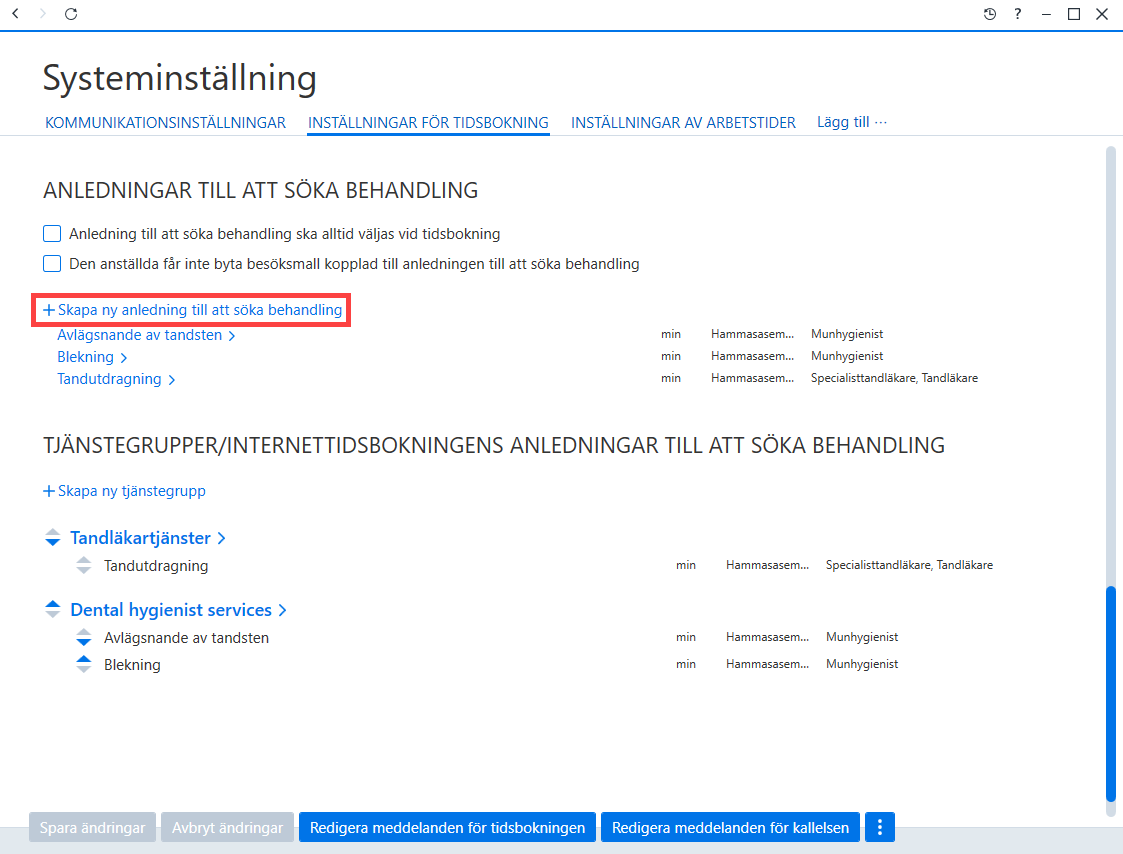Image resolution: width=1123 pixels, height=854 pixels.
Task: Move Avlägsnande av tandsten service with arrows
Action: point(84,637)
